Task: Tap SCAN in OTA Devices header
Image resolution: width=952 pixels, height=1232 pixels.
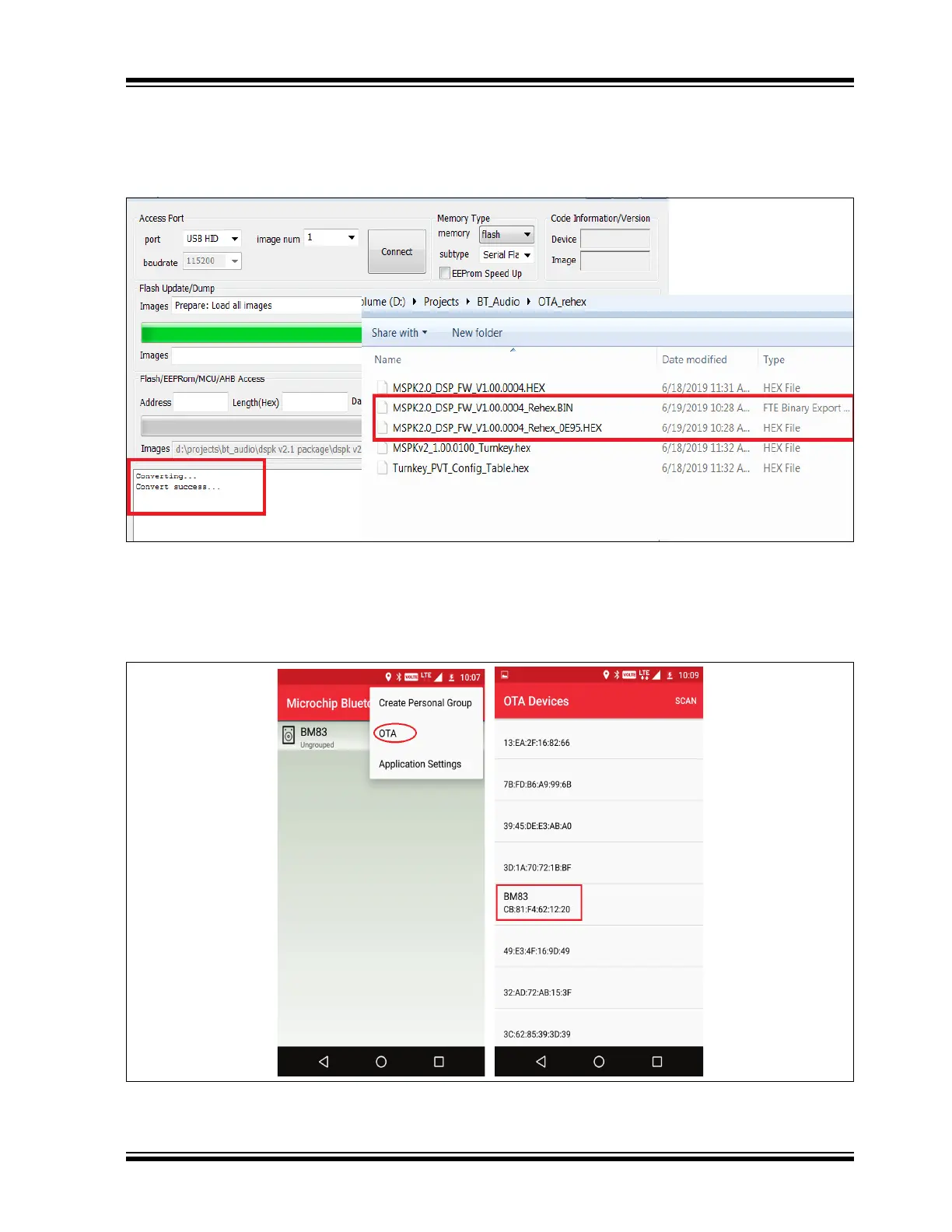Action: click(685, 701)
